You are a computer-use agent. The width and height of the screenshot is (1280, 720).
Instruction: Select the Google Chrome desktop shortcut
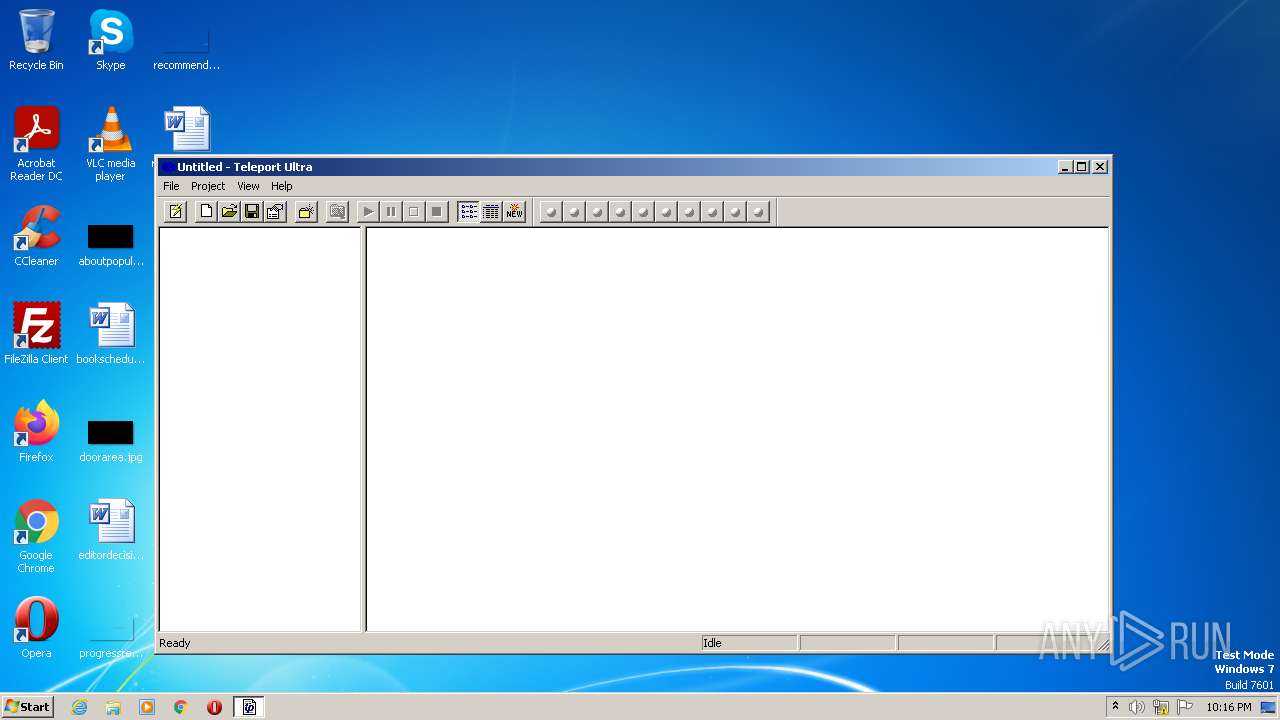click(x=36, y=536)
